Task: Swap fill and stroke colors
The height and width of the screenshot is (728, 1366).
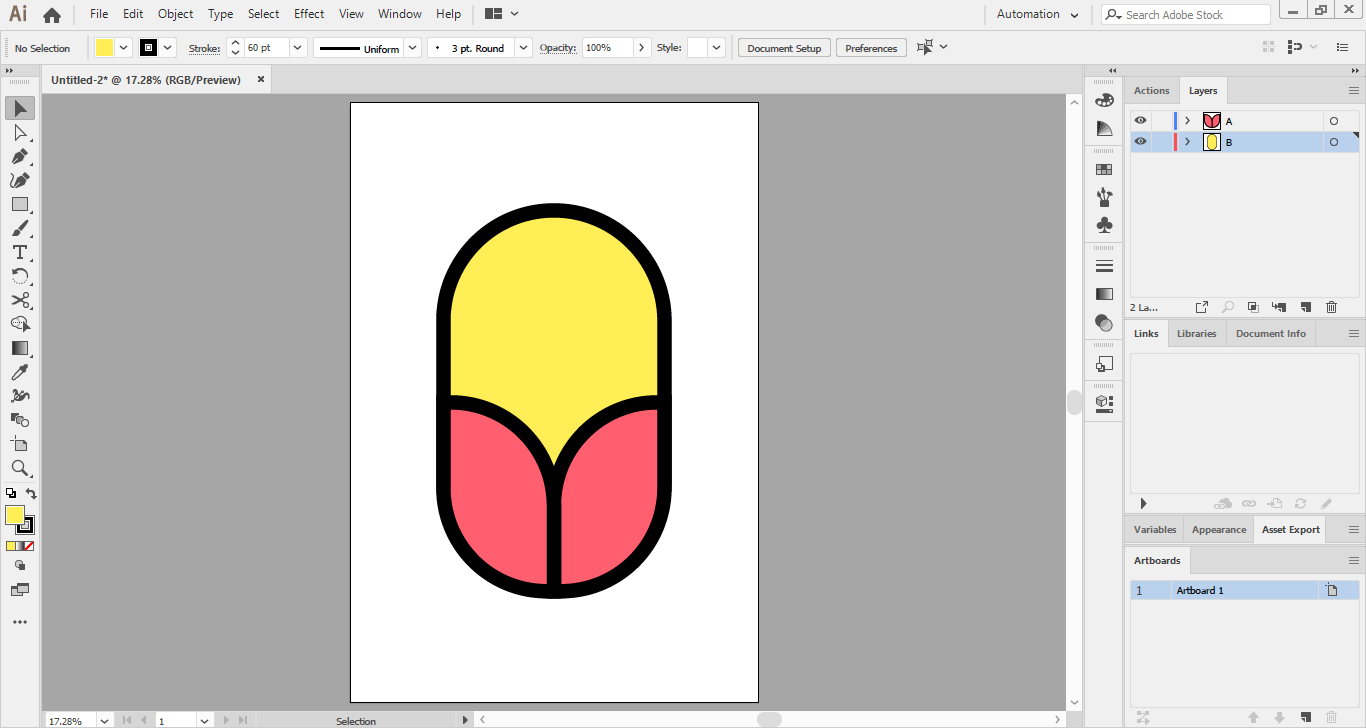Action: pyautogui.click(x=31, y=493)
